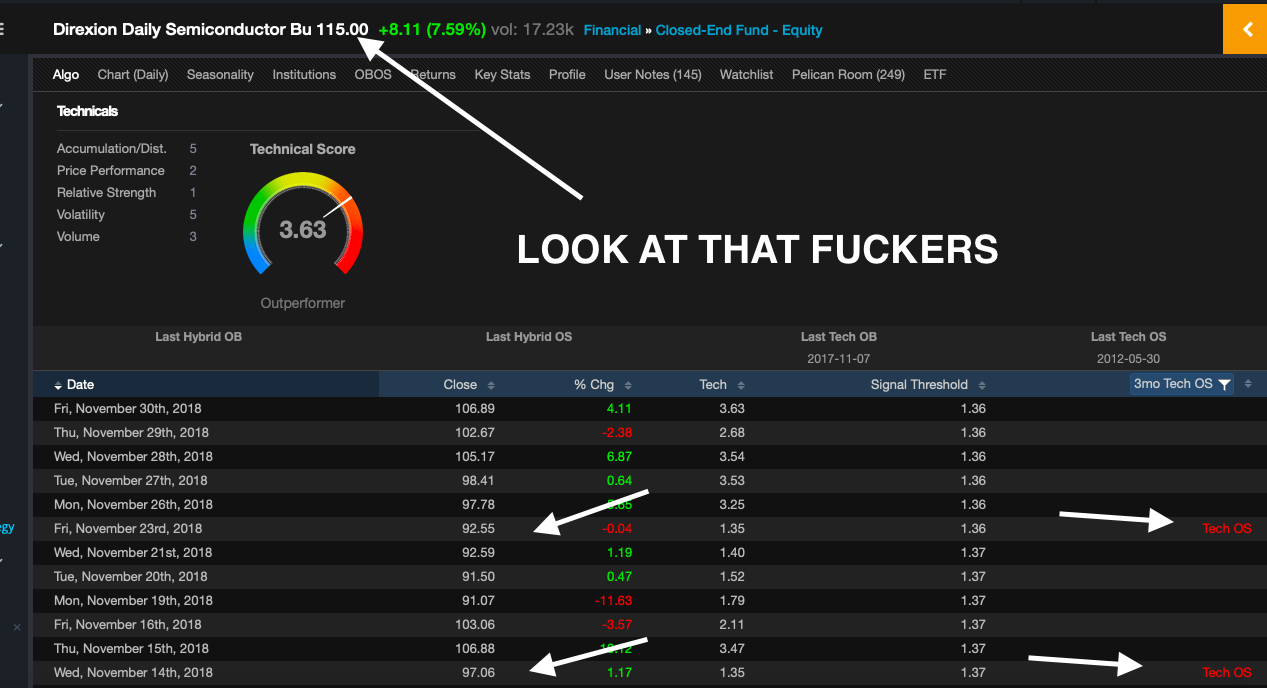Click the sort arrows beside % Chg
The width and height of the screenshot is (1267, 688).
point(627,385)
